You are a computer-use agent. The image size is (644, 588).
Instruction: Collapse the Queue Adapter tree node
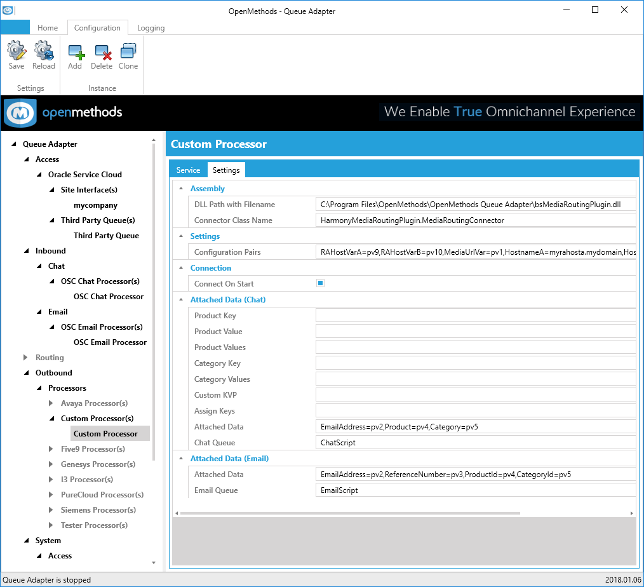click(14, 144)
